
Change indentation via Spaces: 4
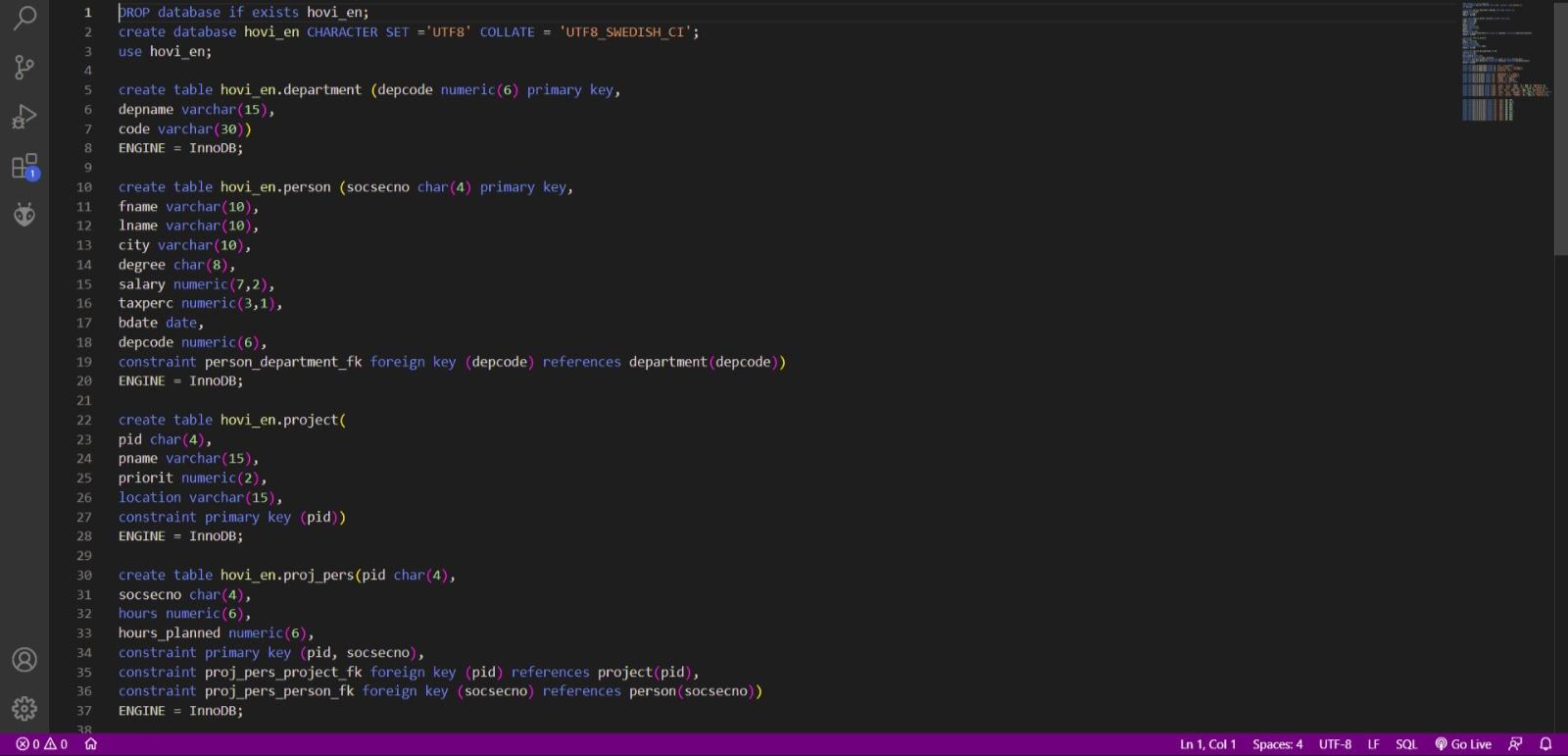tap(1277, 744)
